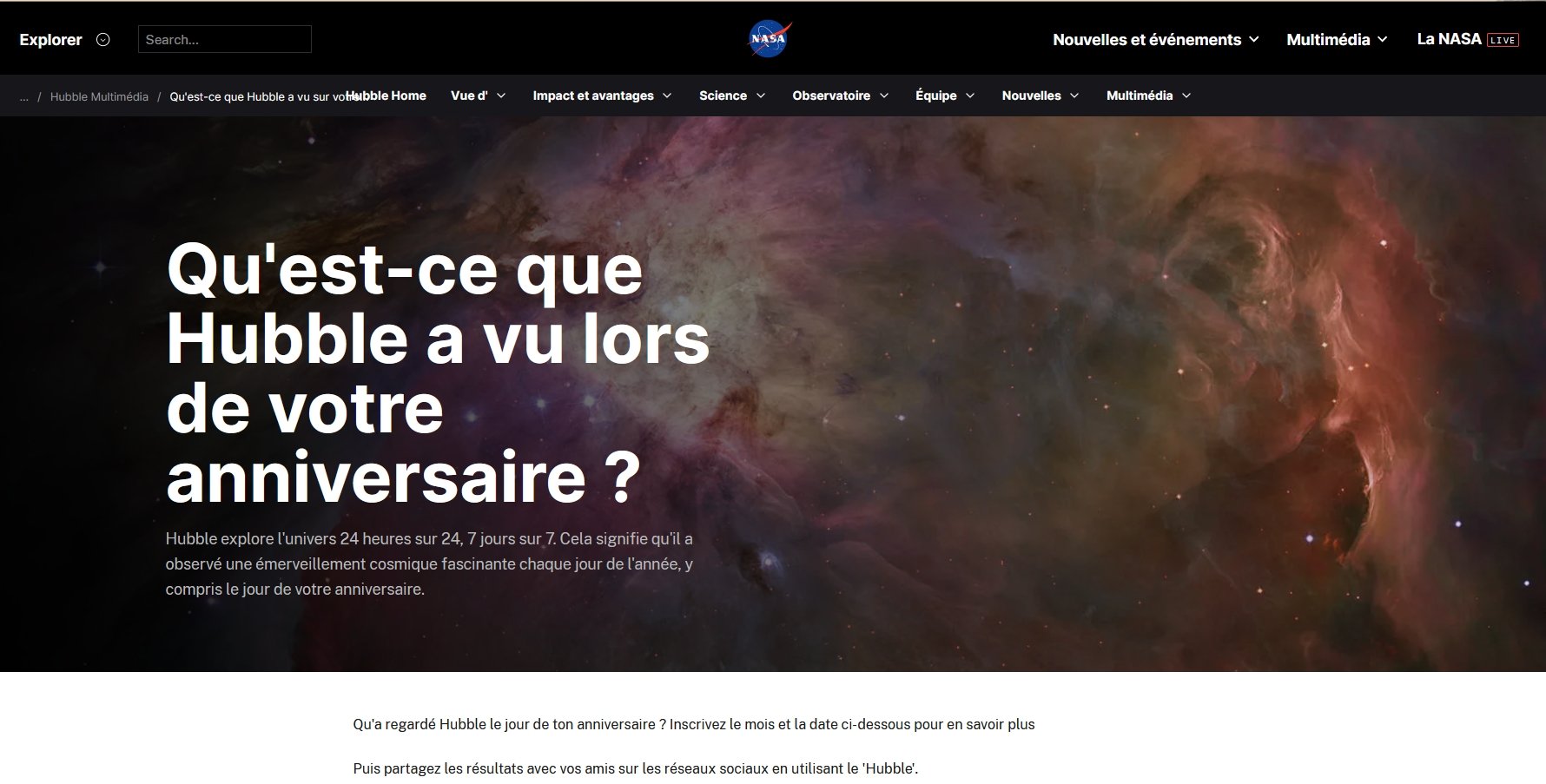This screenshot has width=1546, height=784.
Task: Click the breadcrumb ellipsis
Action: coord(24,96)
